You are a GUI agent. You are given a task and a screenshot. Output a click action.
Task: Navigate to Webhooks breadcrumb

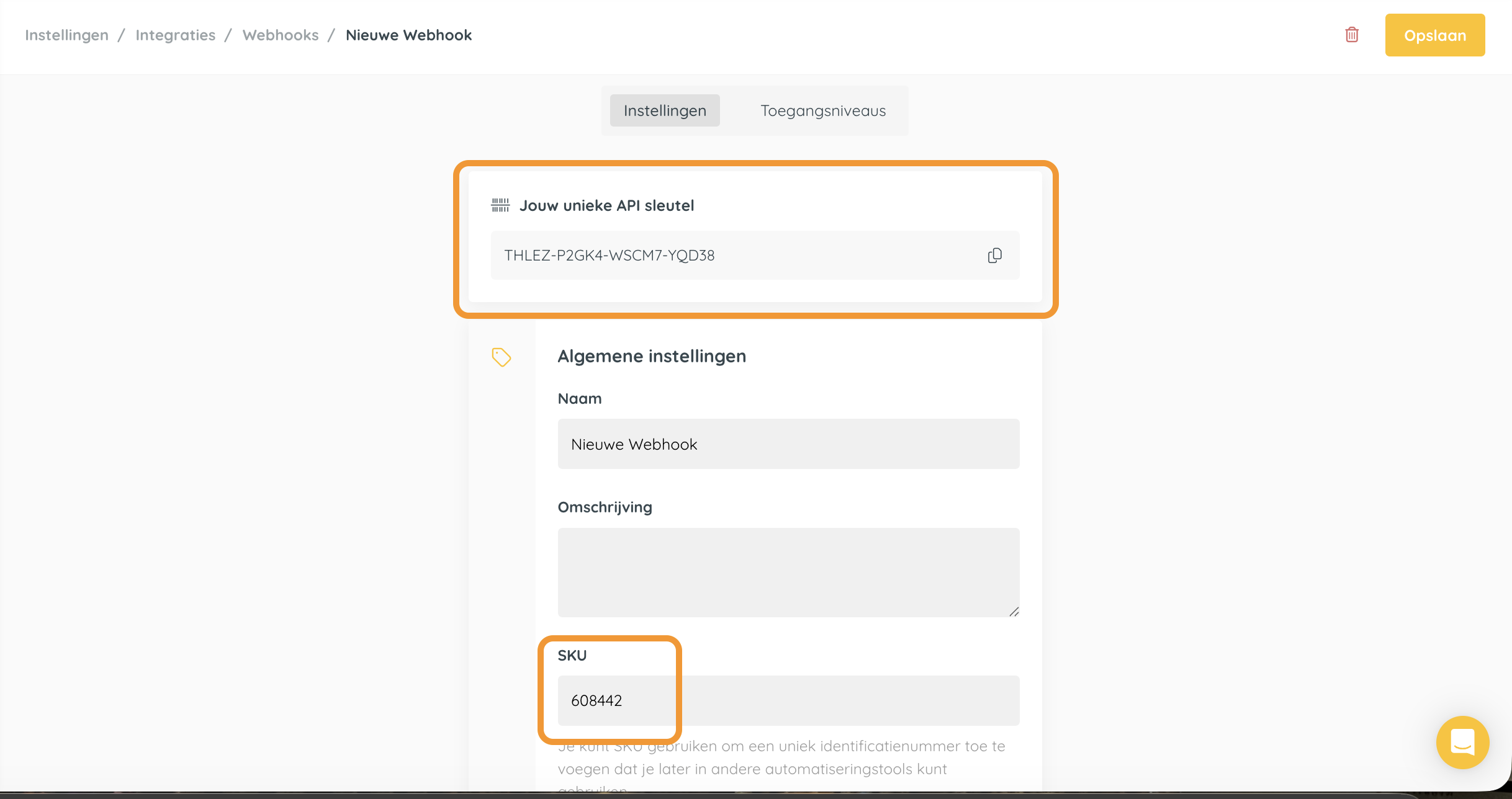coord(281,35)
